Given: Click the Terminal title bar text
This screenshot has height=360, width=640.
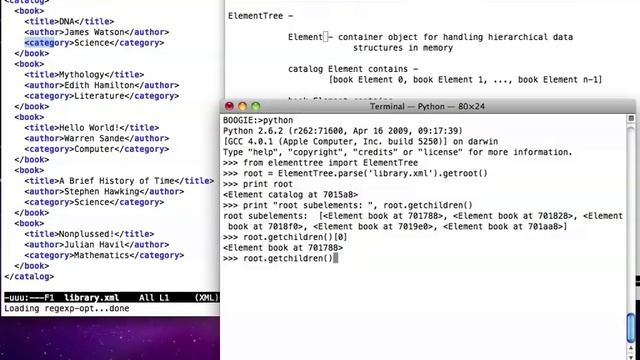Looking at the screenshot, I should (427, 107).
